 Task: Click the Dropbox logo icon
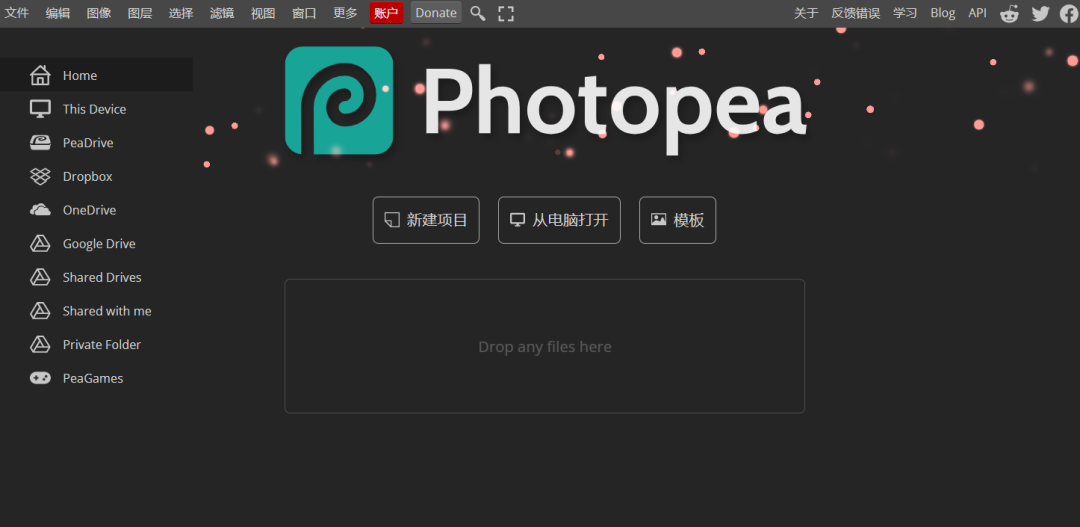pyautogui.click(x=41, y=176)
